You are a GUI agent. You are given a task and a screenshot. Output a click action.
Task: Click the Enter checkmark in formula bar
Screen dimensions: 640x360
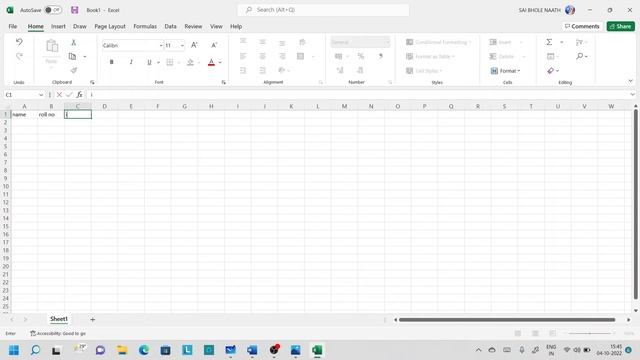[69, 95]
